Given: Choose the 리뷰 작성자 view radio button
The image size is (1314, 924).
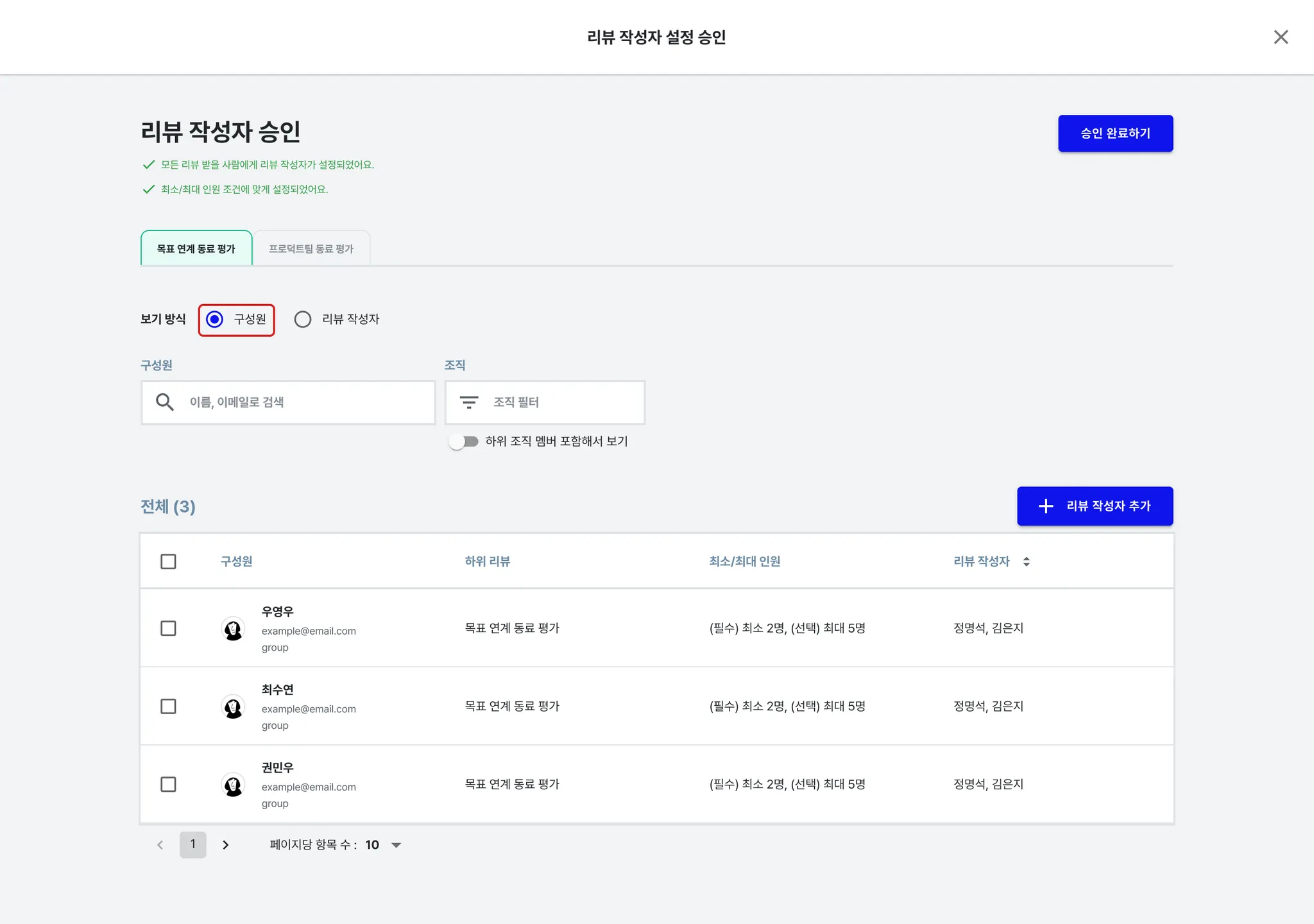Looking at the screenshot, I should tap(303, 319).
